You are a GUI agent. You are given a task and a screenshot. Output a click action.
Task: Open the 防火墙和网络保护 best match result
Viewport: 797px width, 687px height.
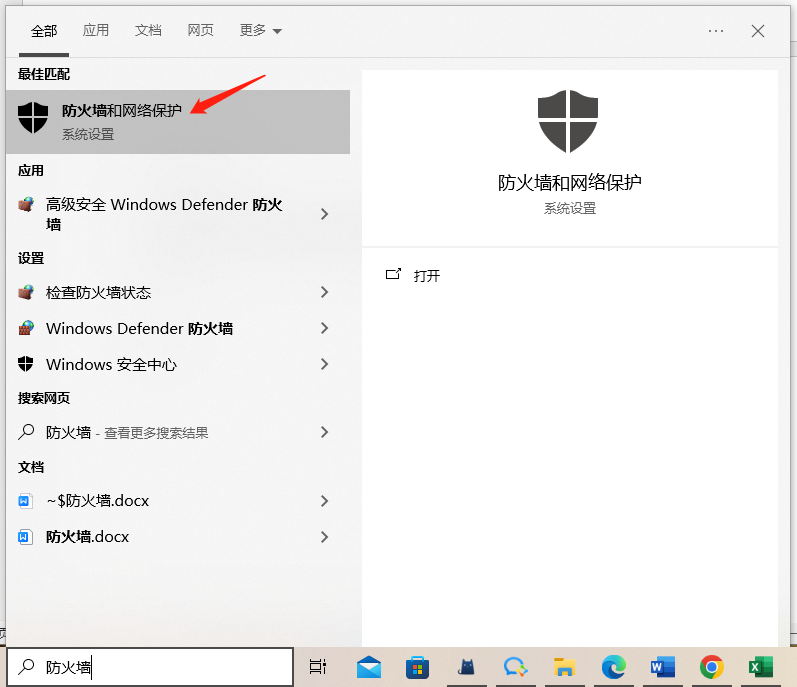point(178,122)
